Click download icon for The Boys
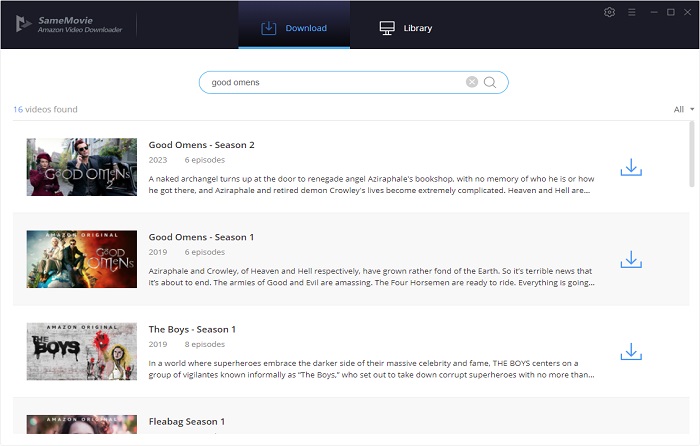This screenshot has height=446, width=700. [631, 351]
